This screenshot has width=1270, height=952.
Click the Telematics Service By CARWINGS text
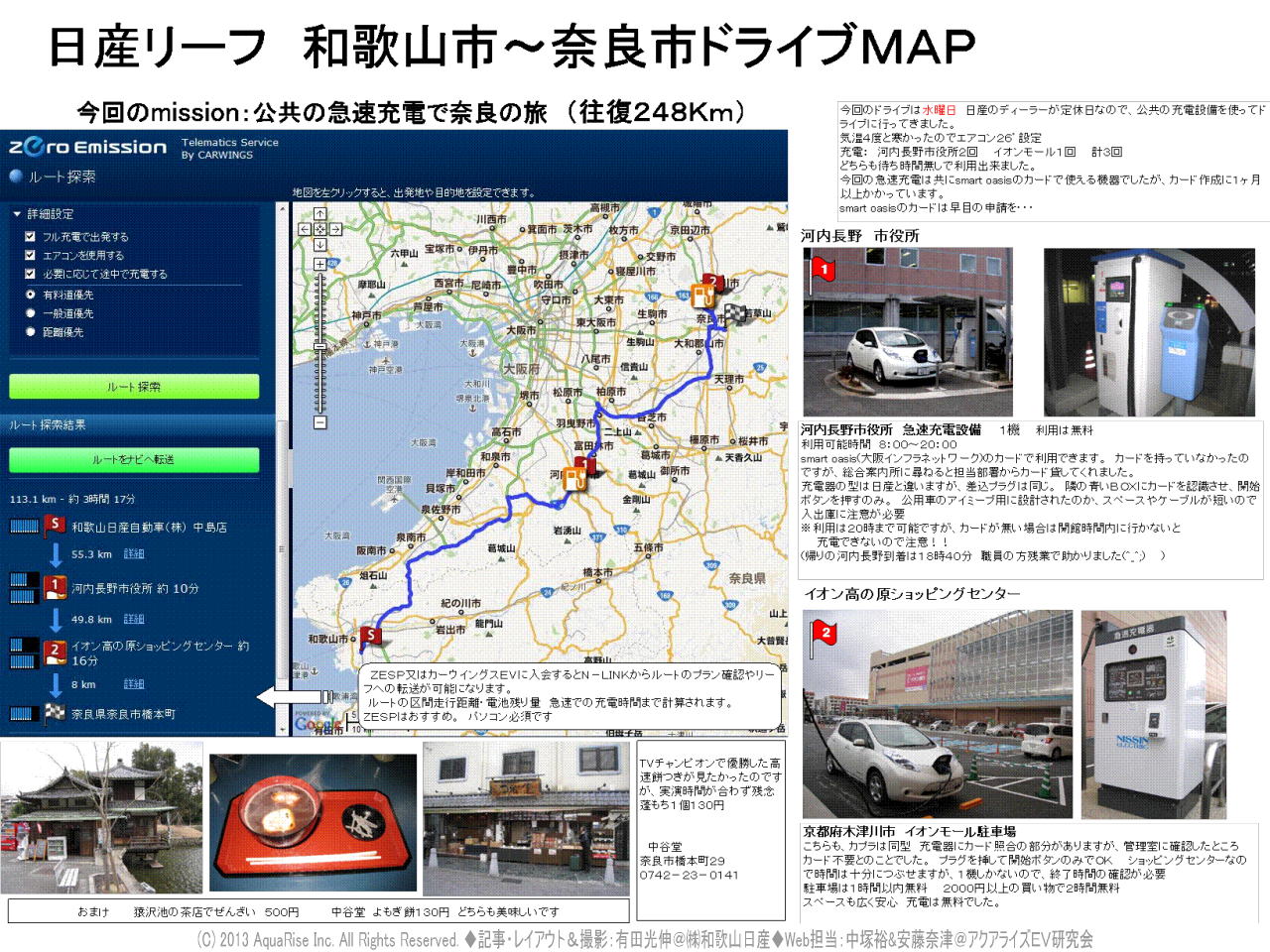coord(230,149)
